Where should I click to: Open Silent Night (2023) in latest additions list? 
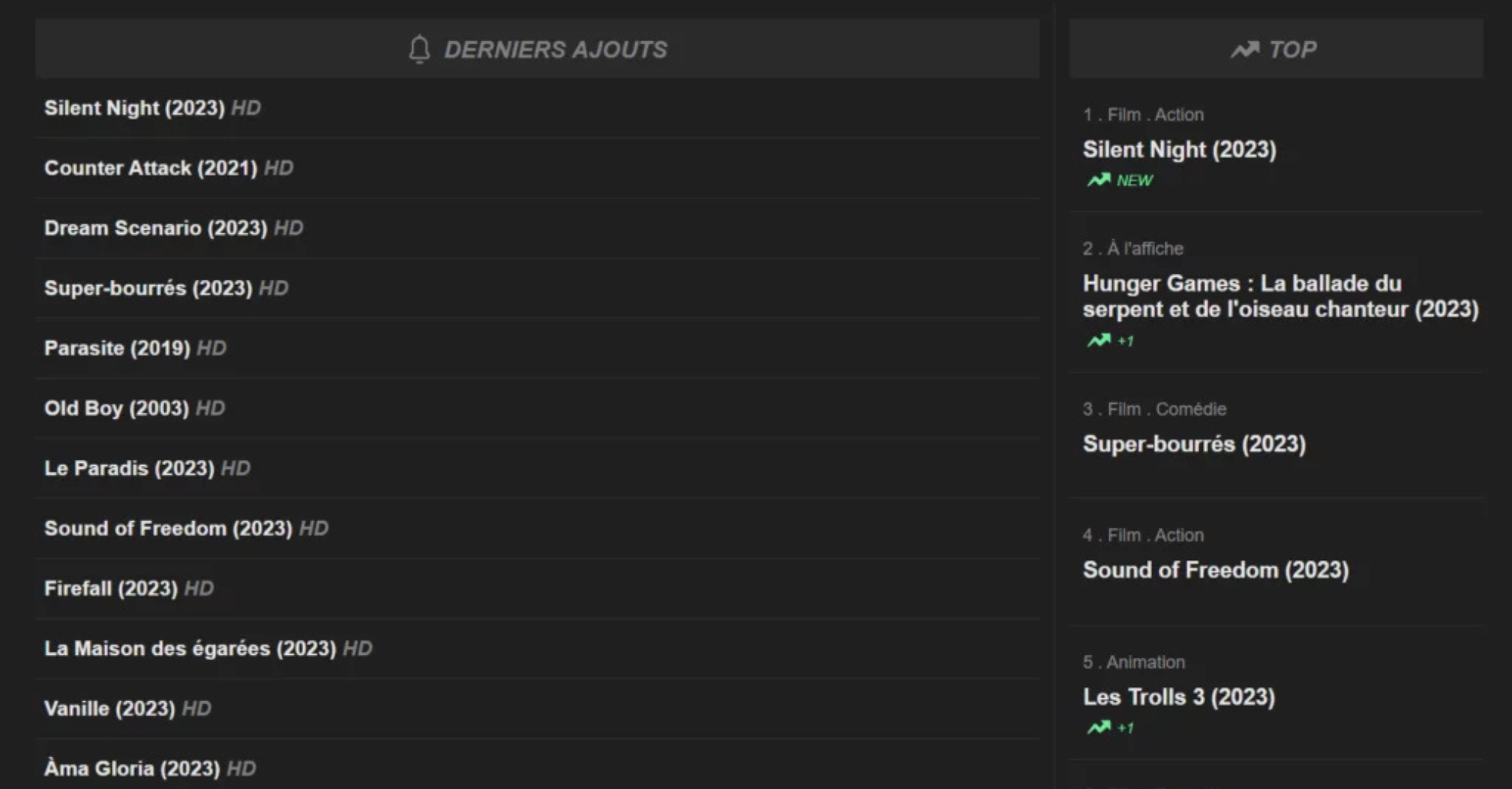pos(135,108)
